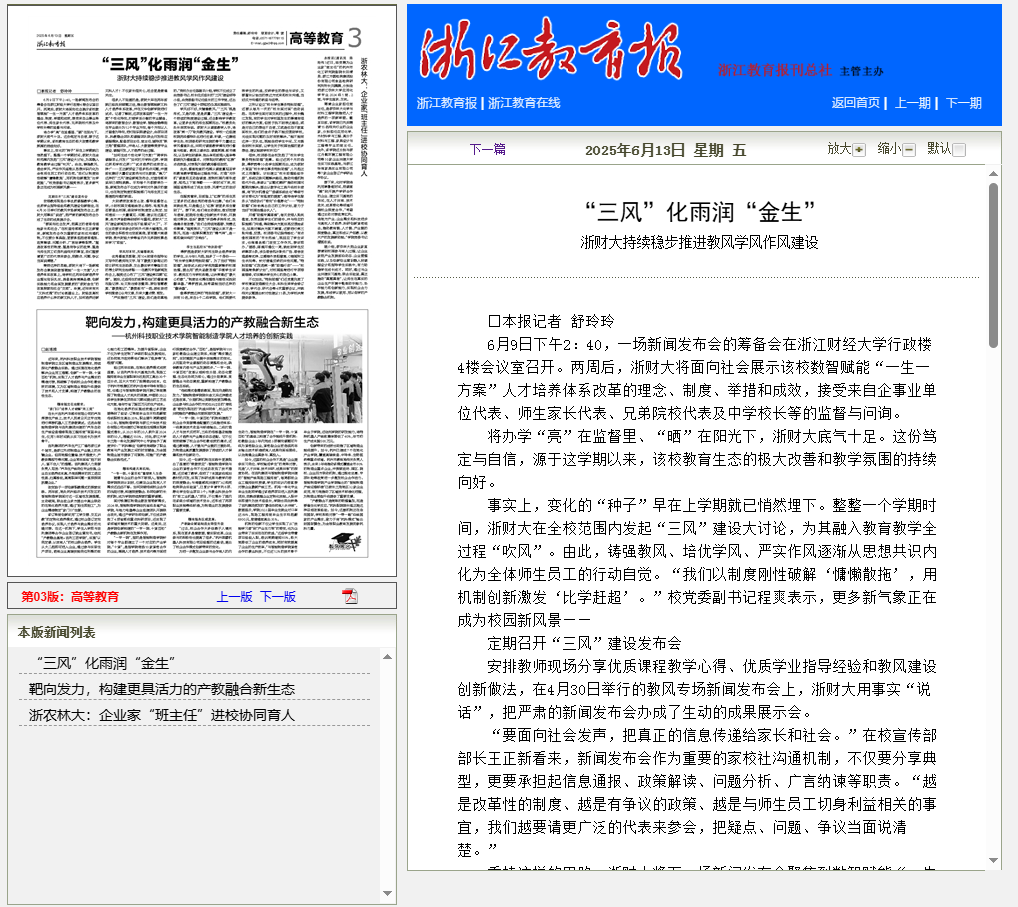Go to 上一版 previous page
The width and height of the screenshot is (1018, 907).
point(234,597)
